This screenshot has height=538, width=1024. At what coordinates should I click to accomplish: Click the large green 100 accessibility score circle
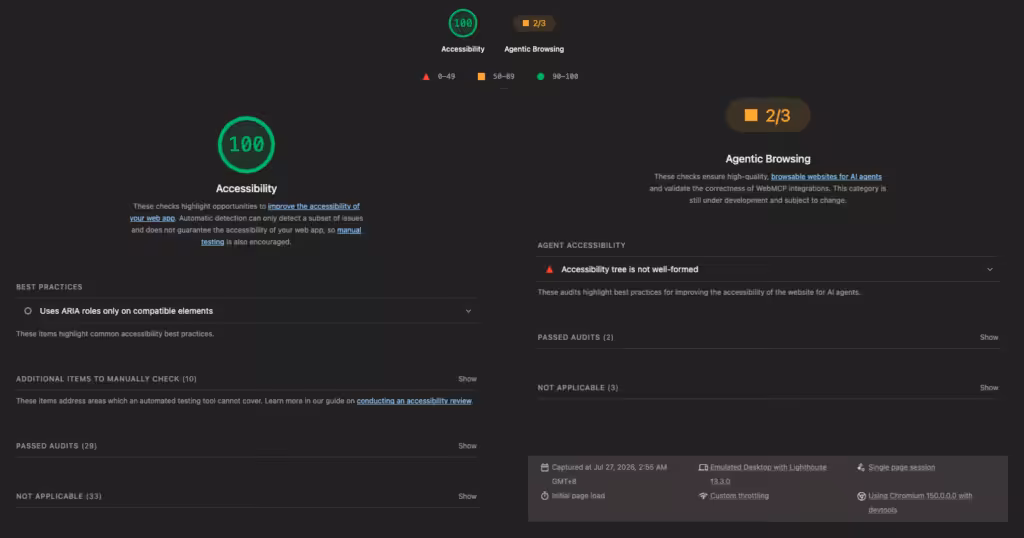click(x=246, y=144)
